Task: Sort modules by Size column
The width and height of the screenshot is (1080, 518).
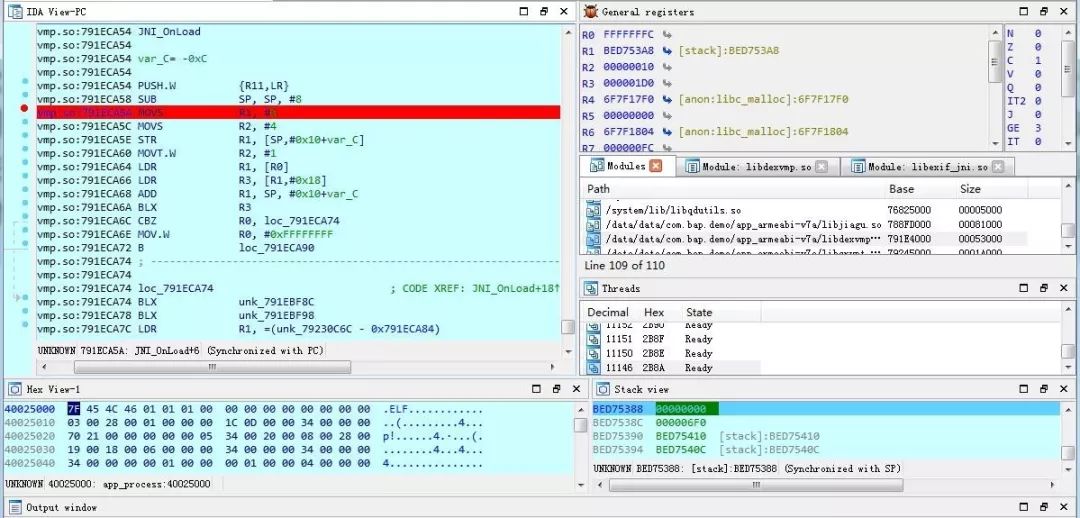Action: pyautogui.click(x=970, y=188)
